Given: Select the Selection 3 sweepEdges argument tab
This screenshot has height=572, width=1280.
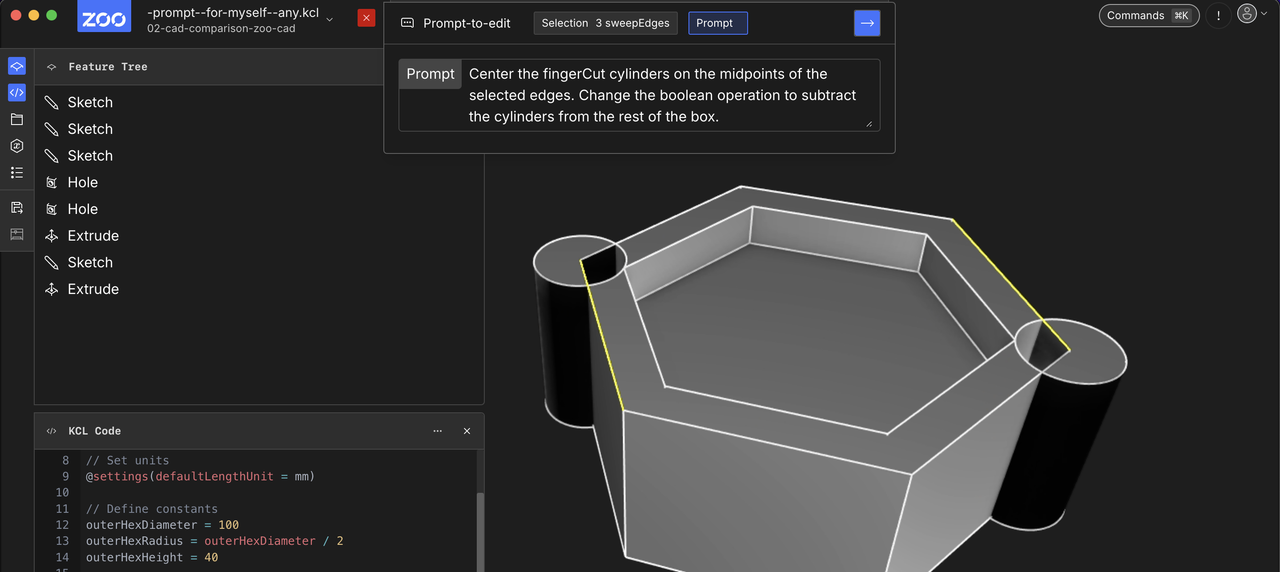Looking at the screenshot, I should click(606, 23).
